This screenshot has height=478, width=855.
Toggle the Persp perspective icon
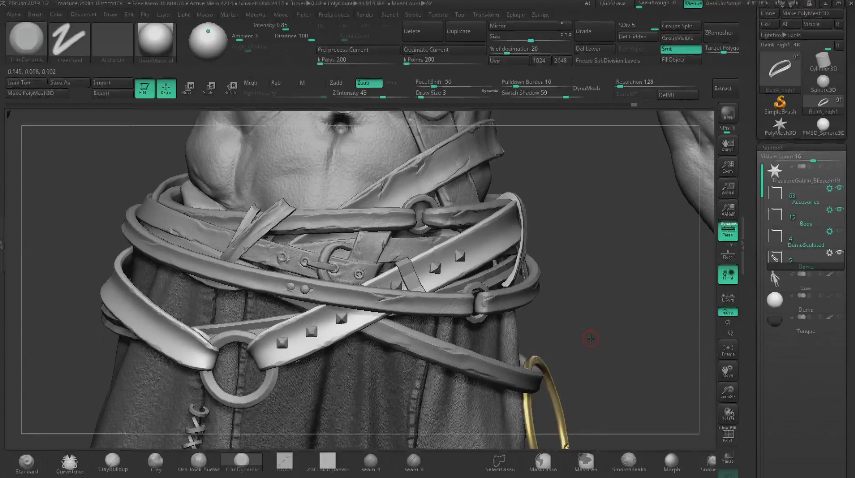(727, 231)
